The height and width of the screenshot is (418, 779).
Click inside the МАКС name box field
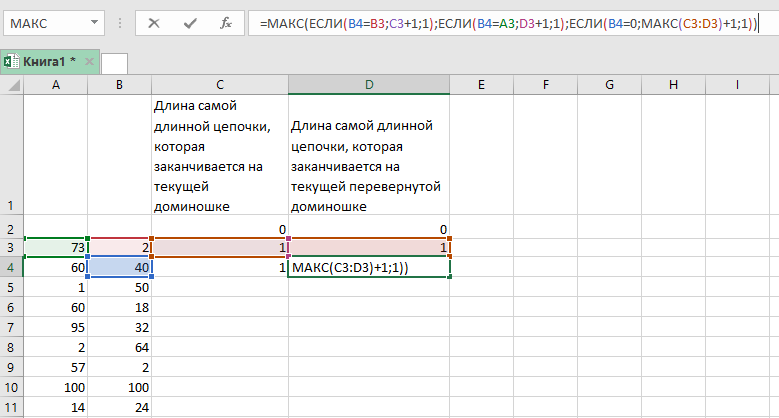pos(45,23)
